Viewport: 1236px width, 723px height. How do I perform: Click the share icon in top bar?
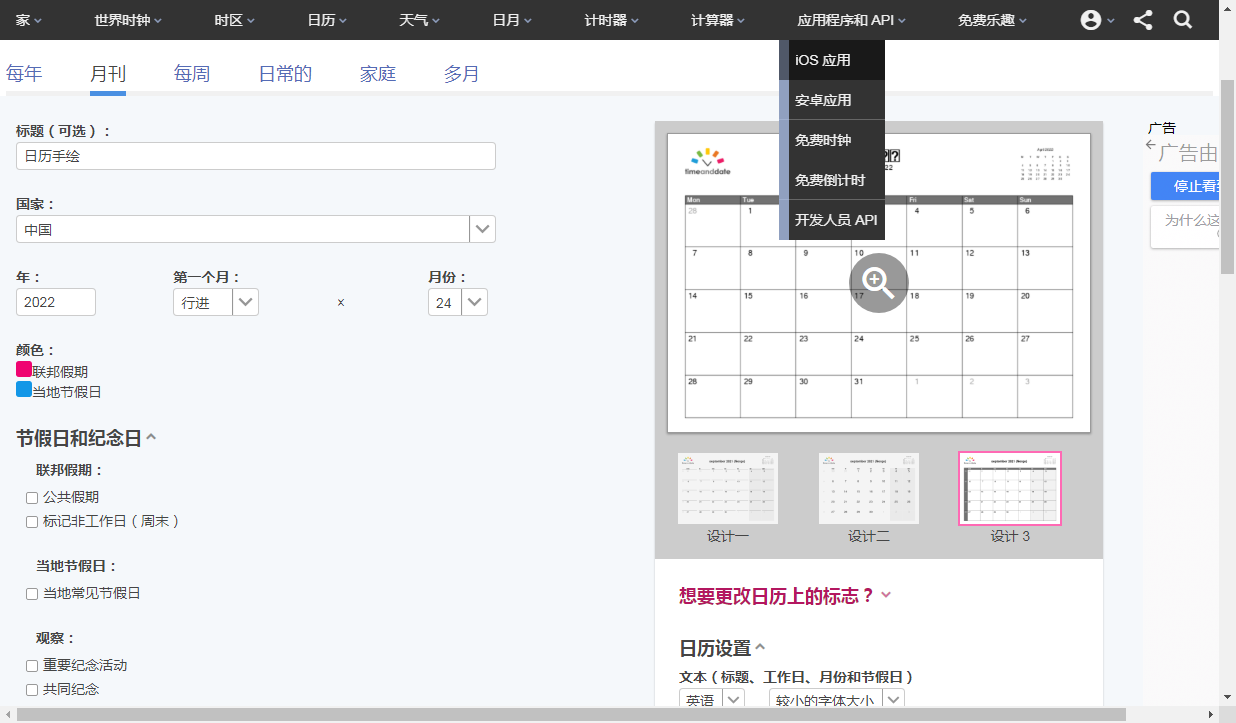1143,20
